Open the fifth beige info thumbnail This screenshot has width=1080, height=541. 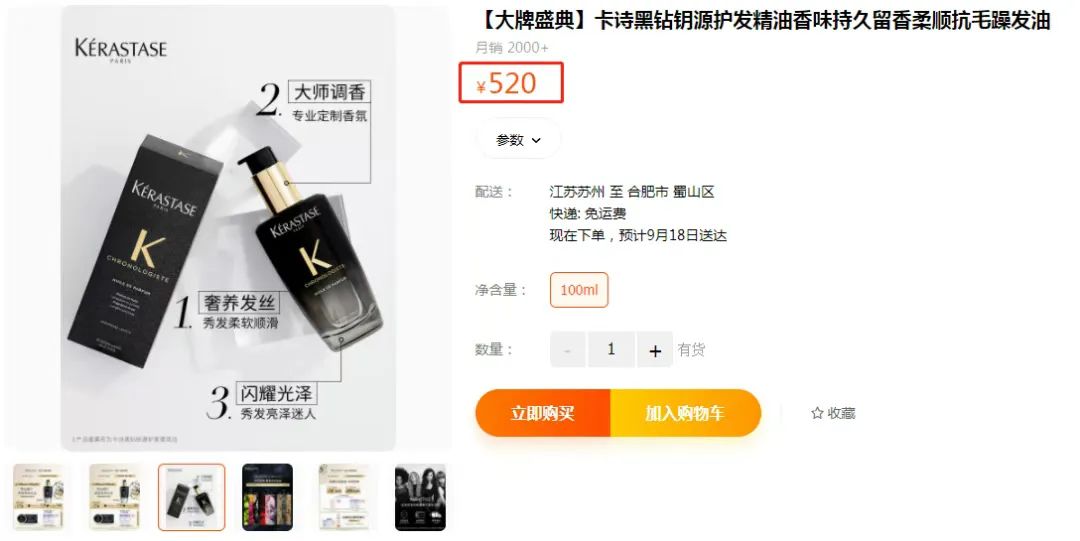click(x=344, y=497)
